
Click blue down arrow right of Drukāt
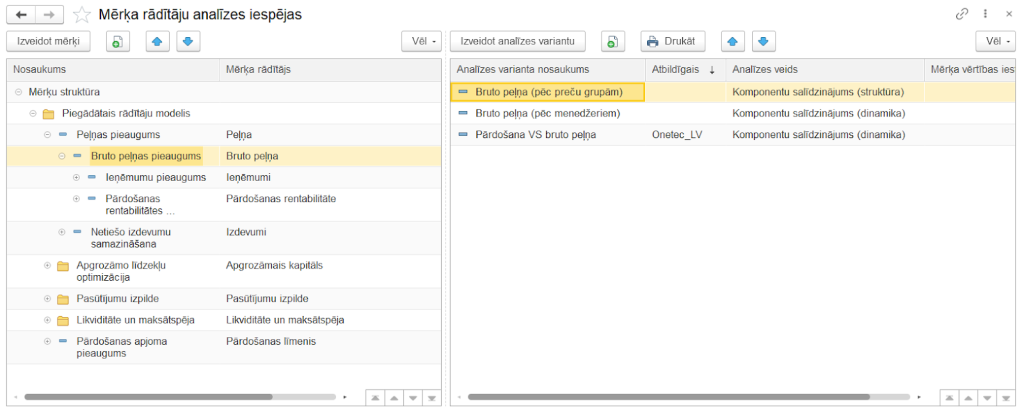tap(762, 42)
